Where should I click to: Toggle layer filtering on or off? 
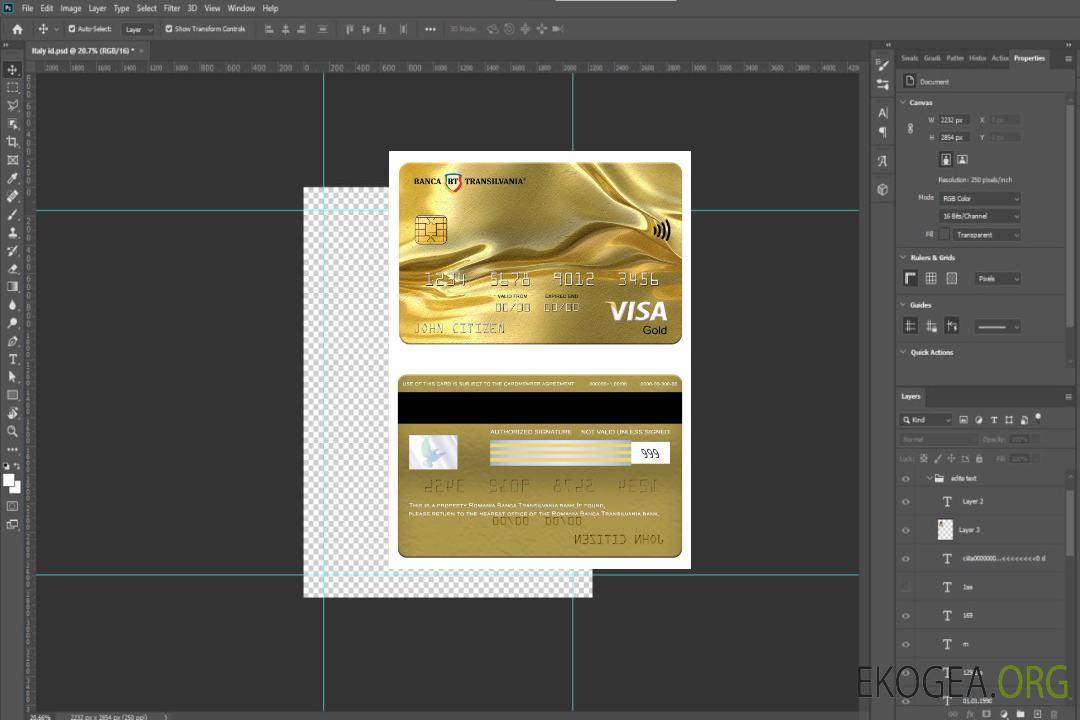coord(1038,418)
